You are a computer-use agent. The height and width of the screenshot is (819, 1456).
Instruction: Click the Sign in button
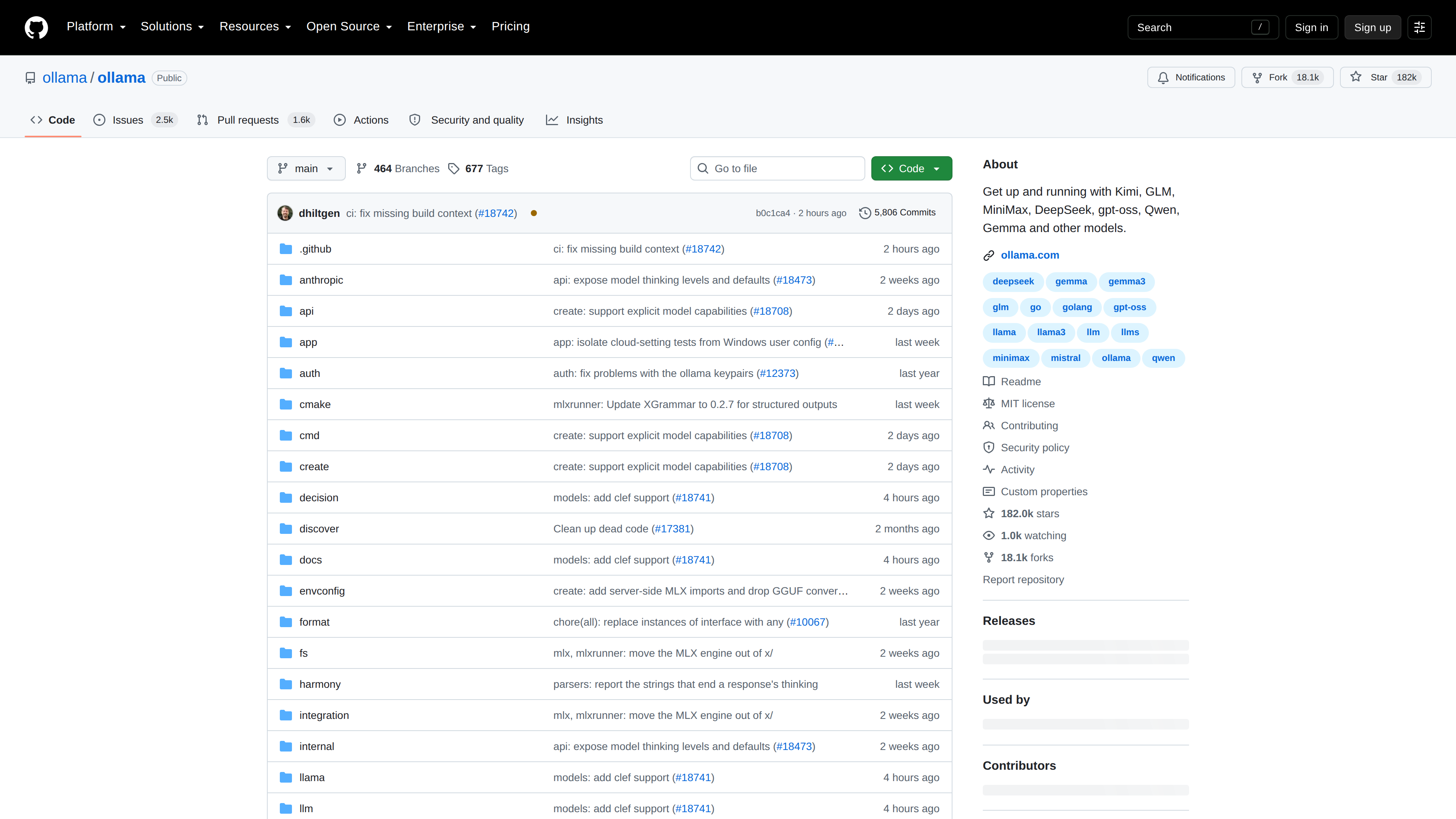[1311, 27]
